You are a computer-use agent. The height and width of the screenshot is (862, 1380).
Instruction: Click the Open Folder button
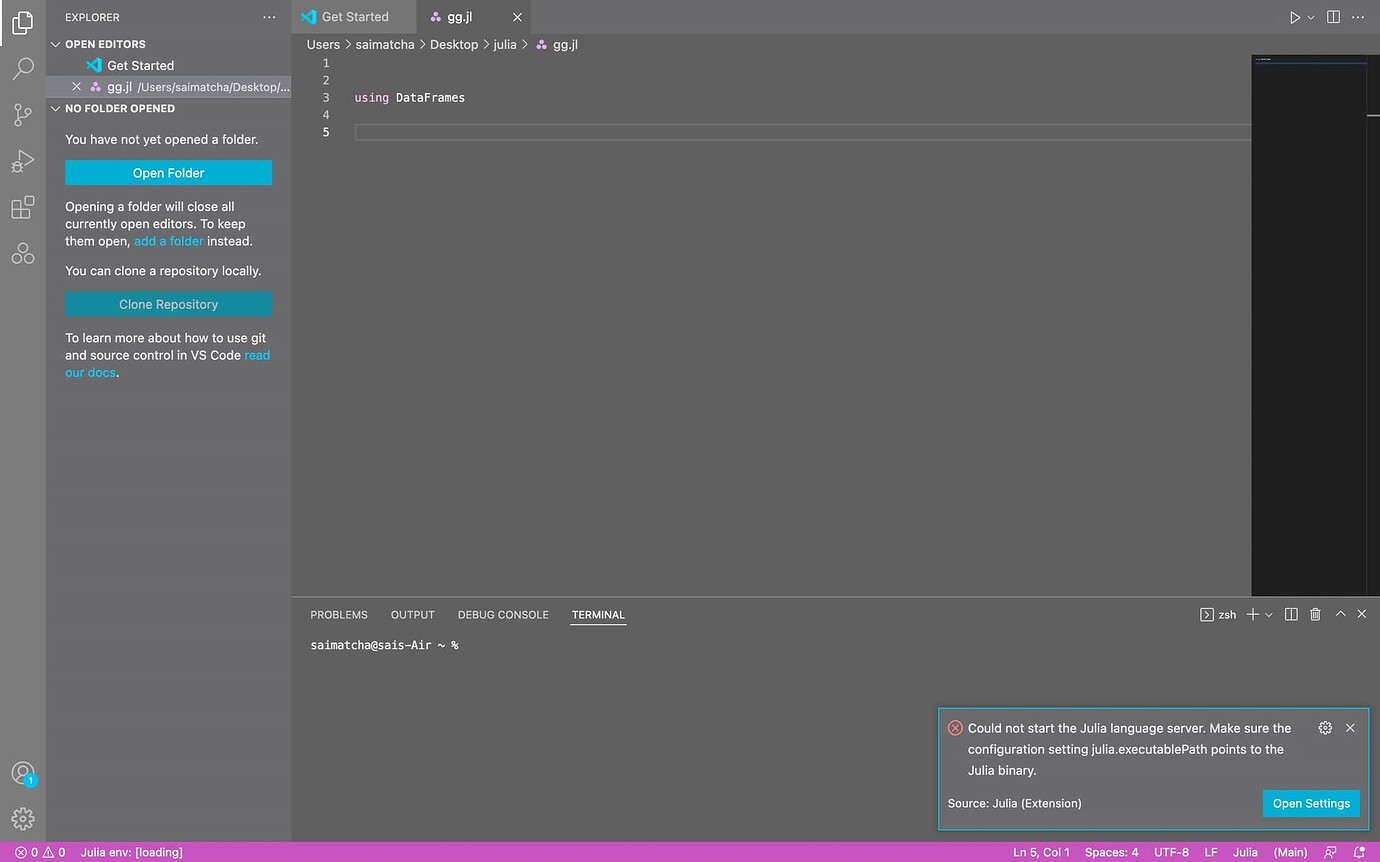pos(168,172)
